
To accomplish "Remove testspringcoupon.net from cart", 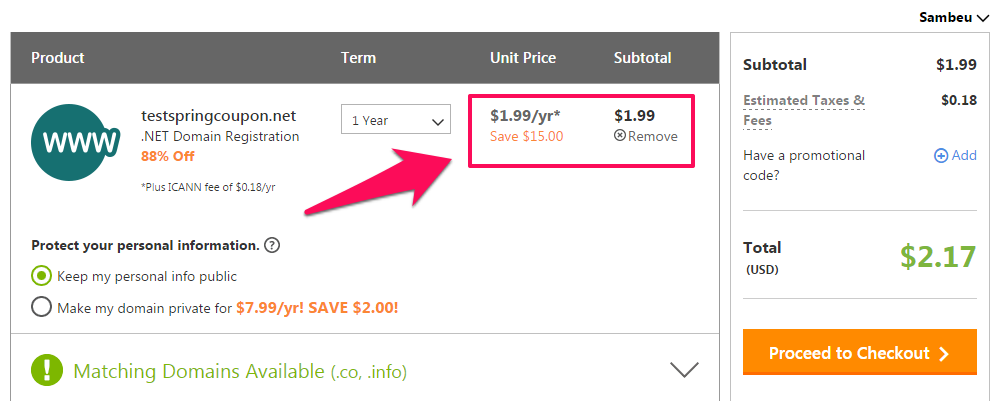I will tap(646, 136).
